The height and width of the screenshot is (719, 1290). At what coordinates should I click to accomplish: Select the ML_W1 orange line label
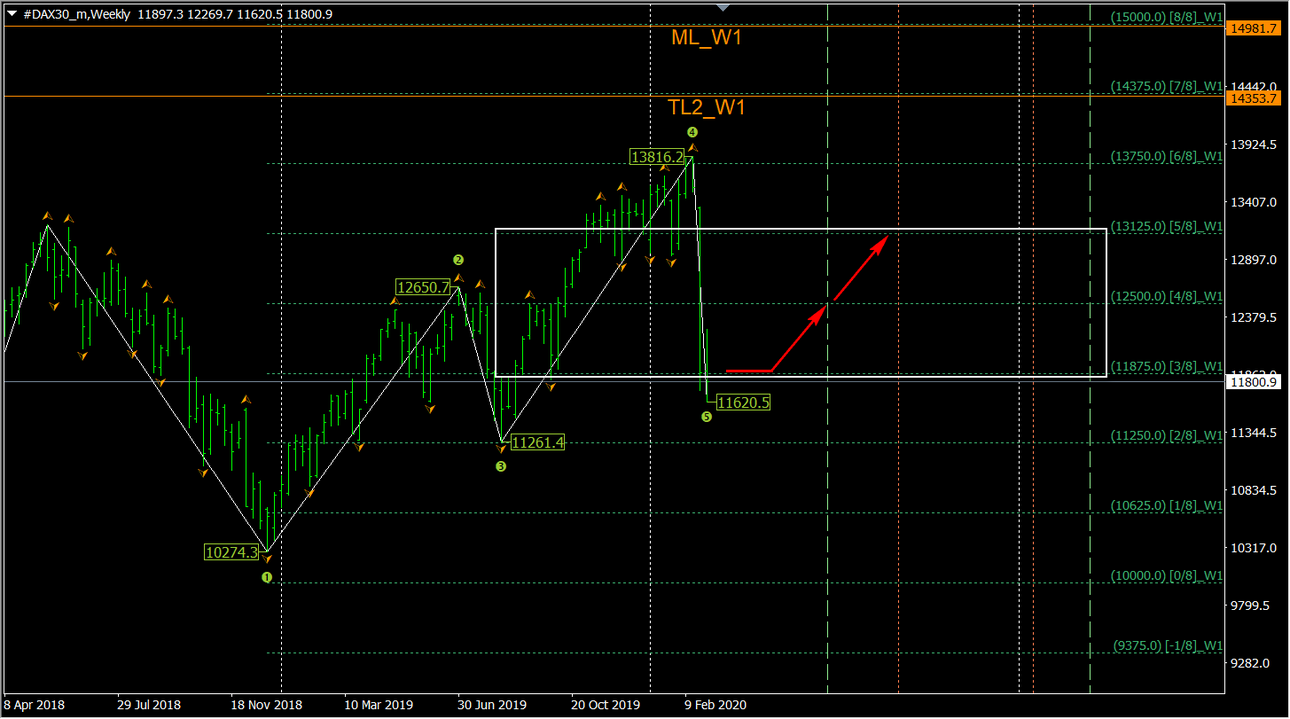pos(706,38)
